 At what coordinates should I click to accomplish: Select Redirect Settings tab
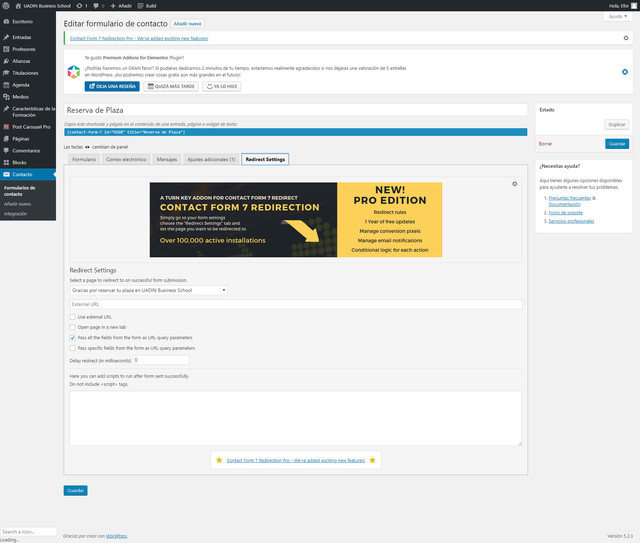(x=265, y=159)
